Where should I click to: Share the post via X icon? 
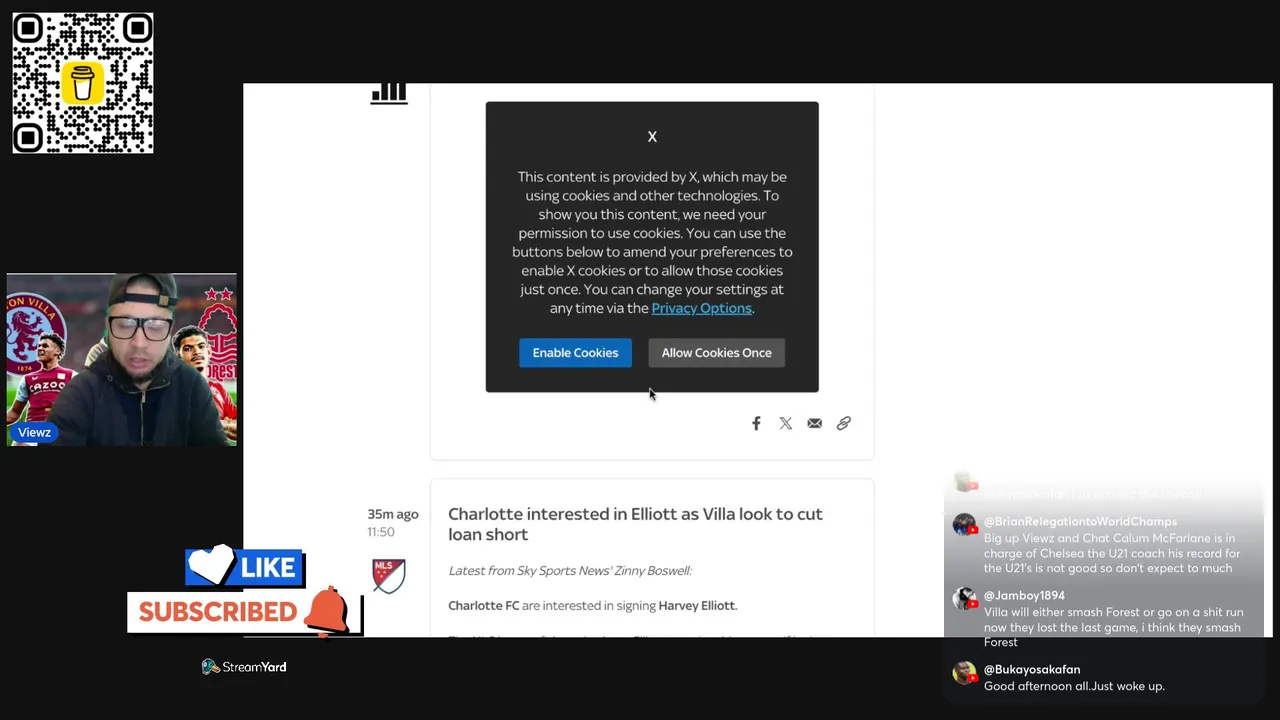pos(786,423)
